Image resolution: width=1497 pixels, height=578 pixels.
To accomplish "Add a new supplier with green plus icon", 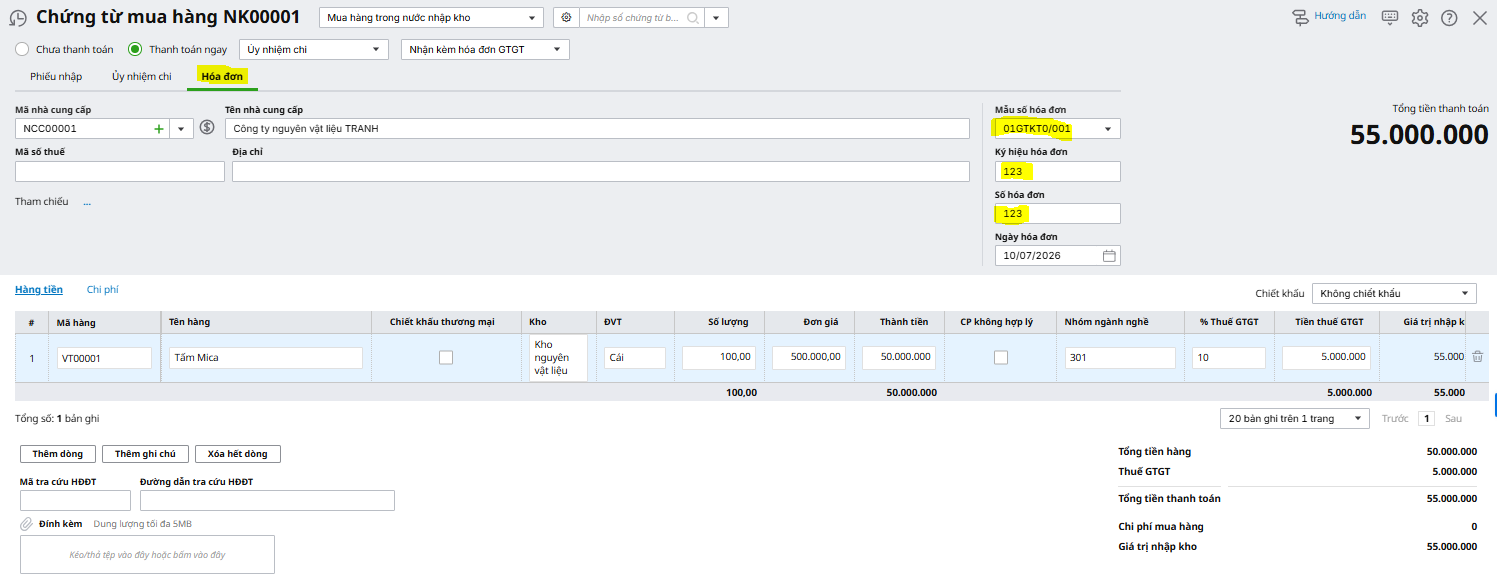I will (x=158, y=128).
